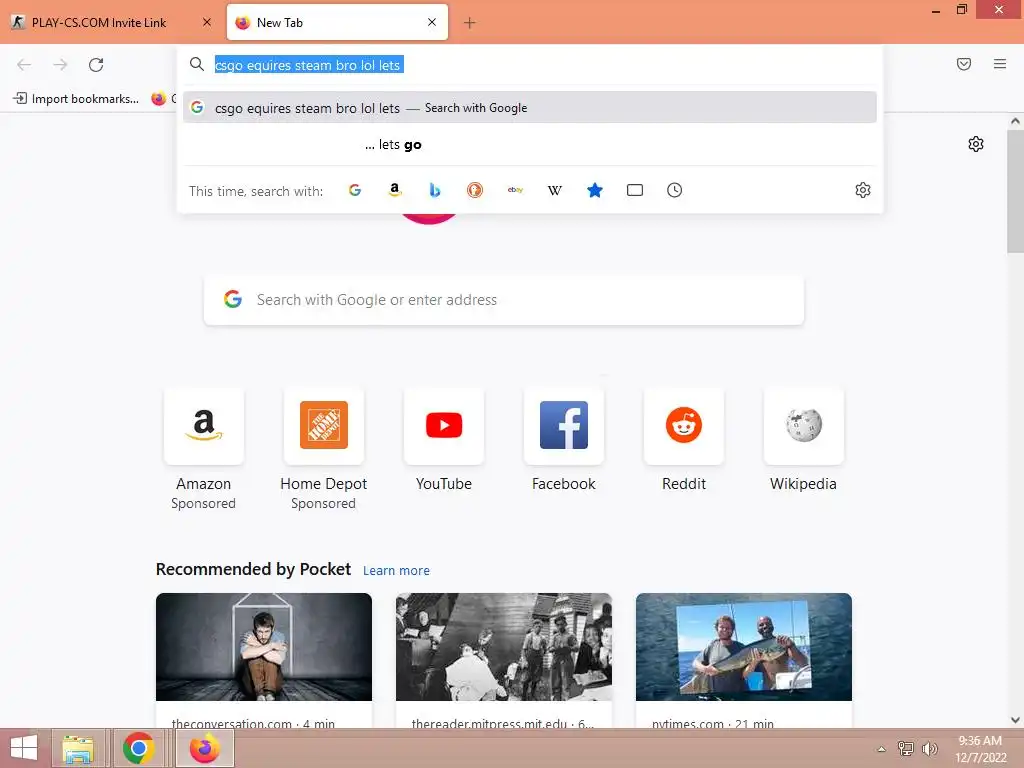The width and height of the screenshot is (1024, 768).
Task: Open search settings gear in dropdown
Action: tap(863, 190)
